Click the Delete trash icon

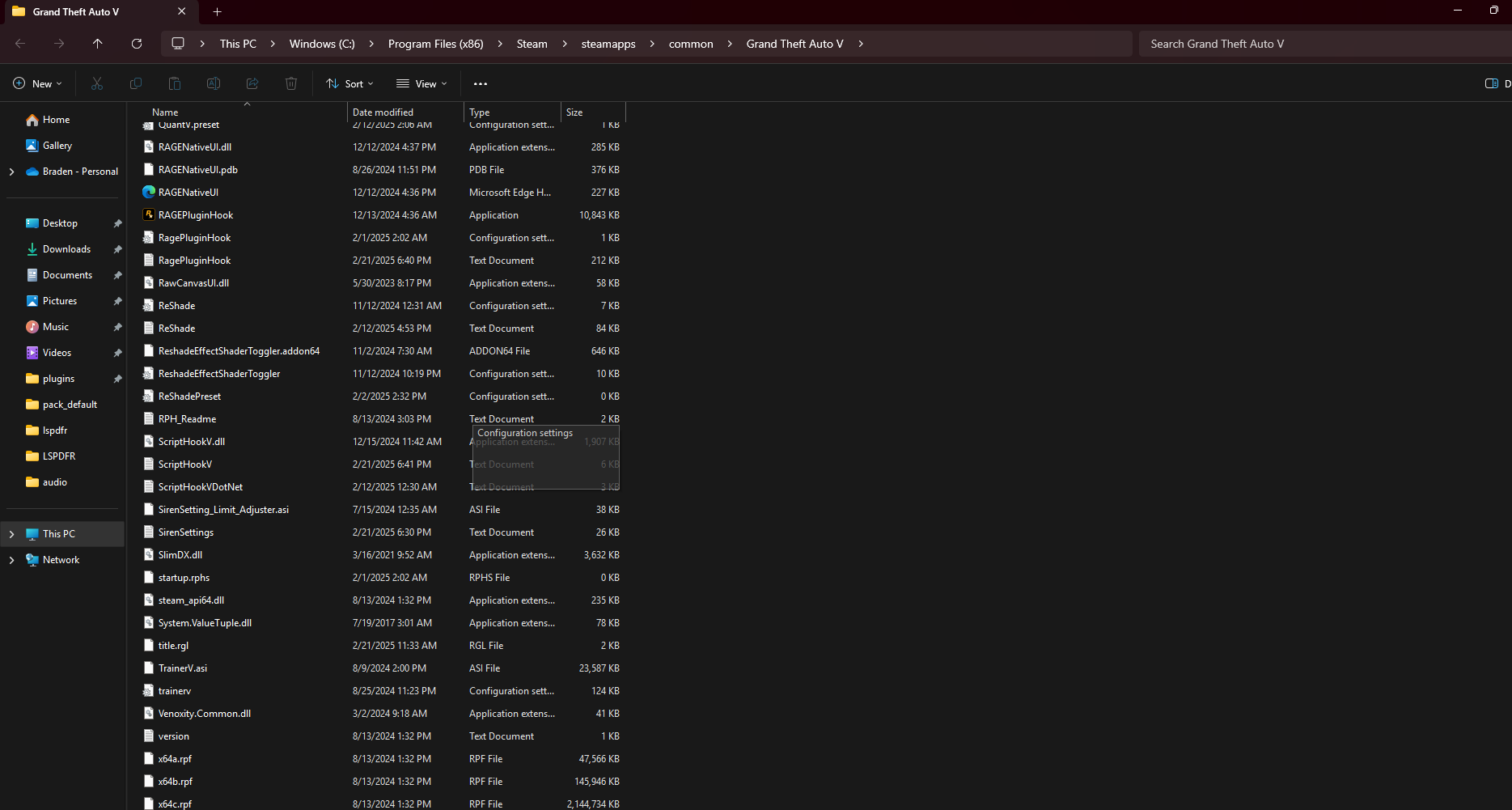[x=291, y=83]
